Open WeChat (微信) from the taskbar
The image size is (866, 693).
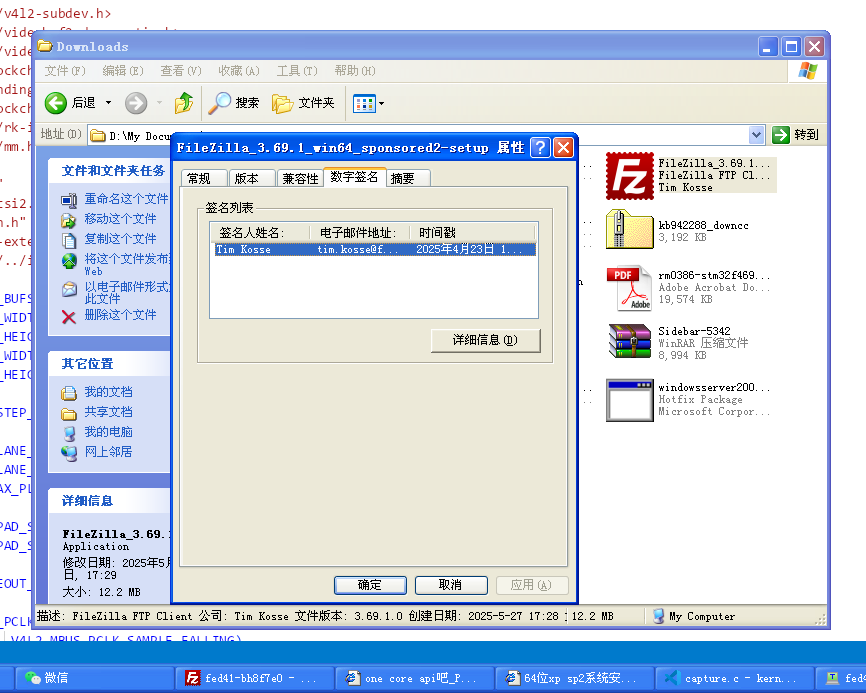pyautogui.click(x=94, y=678)
